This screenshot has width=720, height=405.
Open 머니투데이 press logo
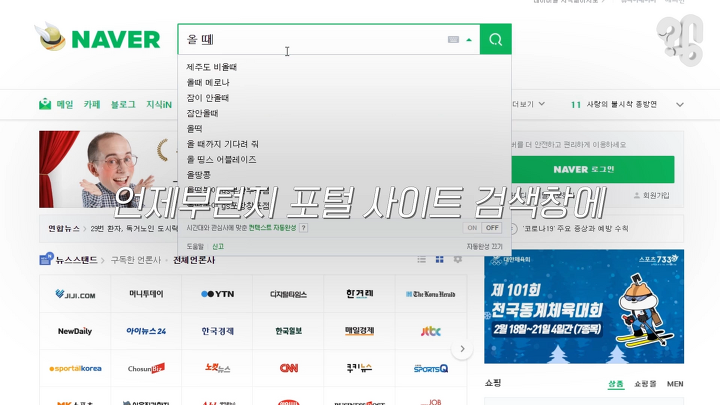[146, 294]
